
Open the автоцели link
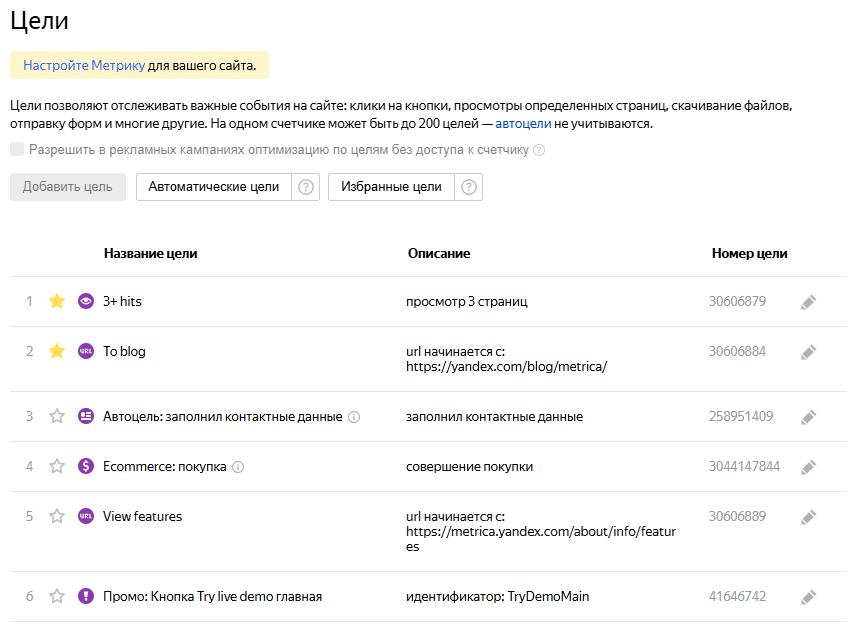[x=523, y=124]
